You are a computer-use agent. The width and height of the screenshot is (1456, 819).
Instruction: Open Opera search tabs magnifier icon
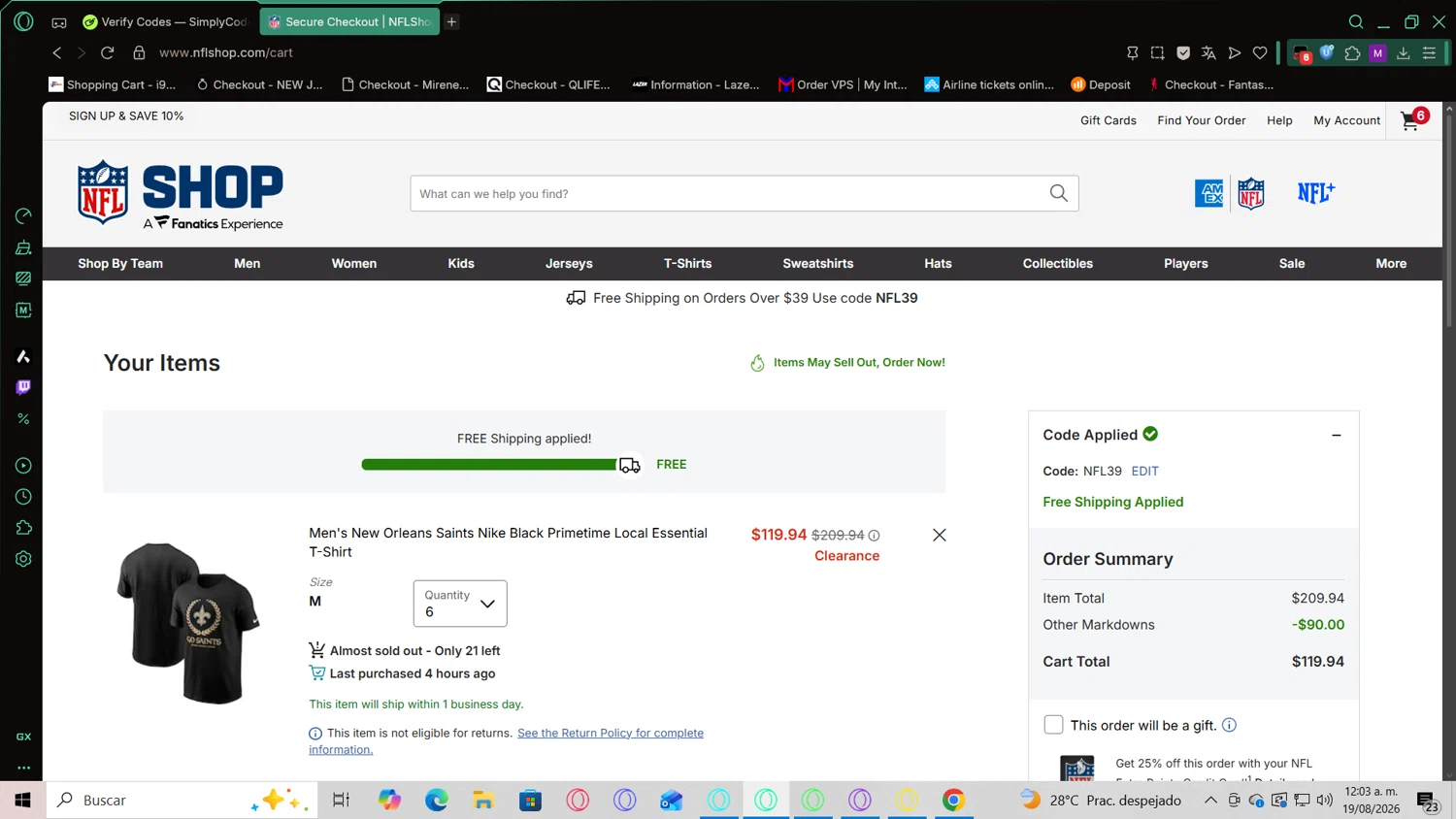(x=1356, y=21)
